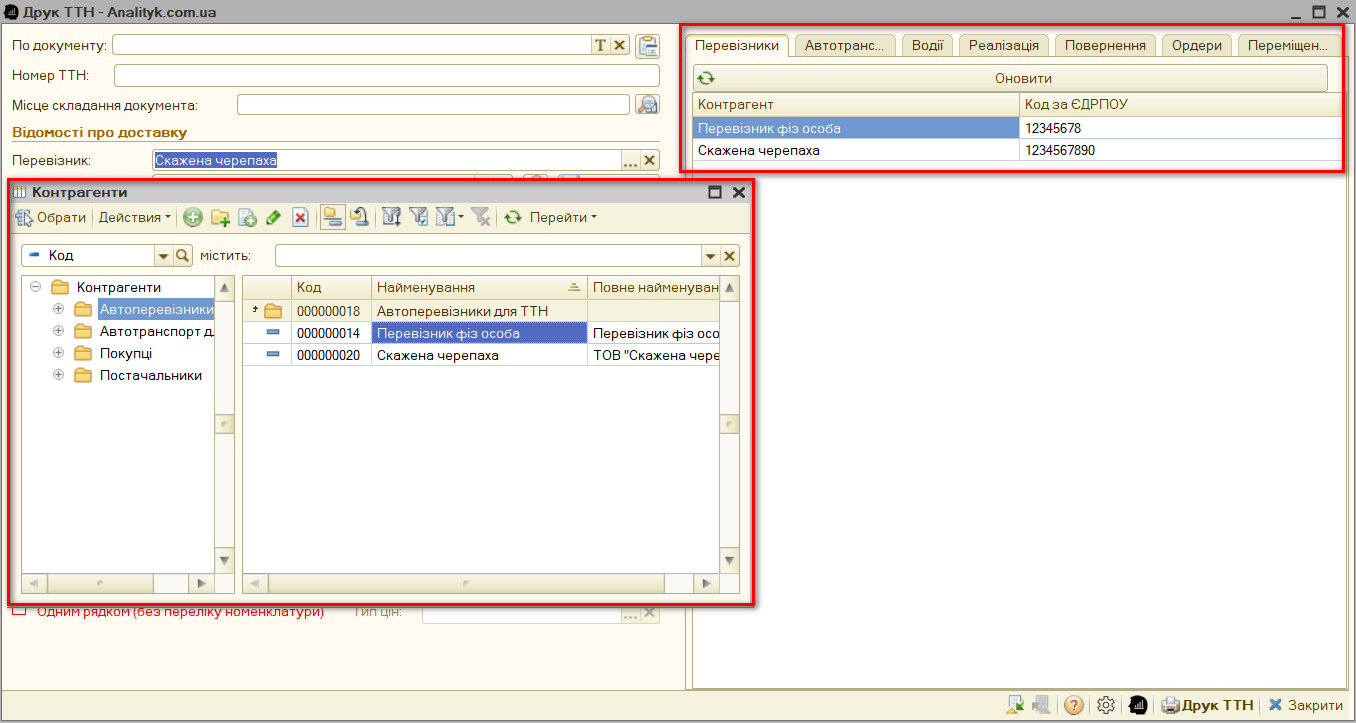Switch to the Водії tab
The height and width of the screenshot is (723, 1356).
pyautogui.click(x=928, y=45)
